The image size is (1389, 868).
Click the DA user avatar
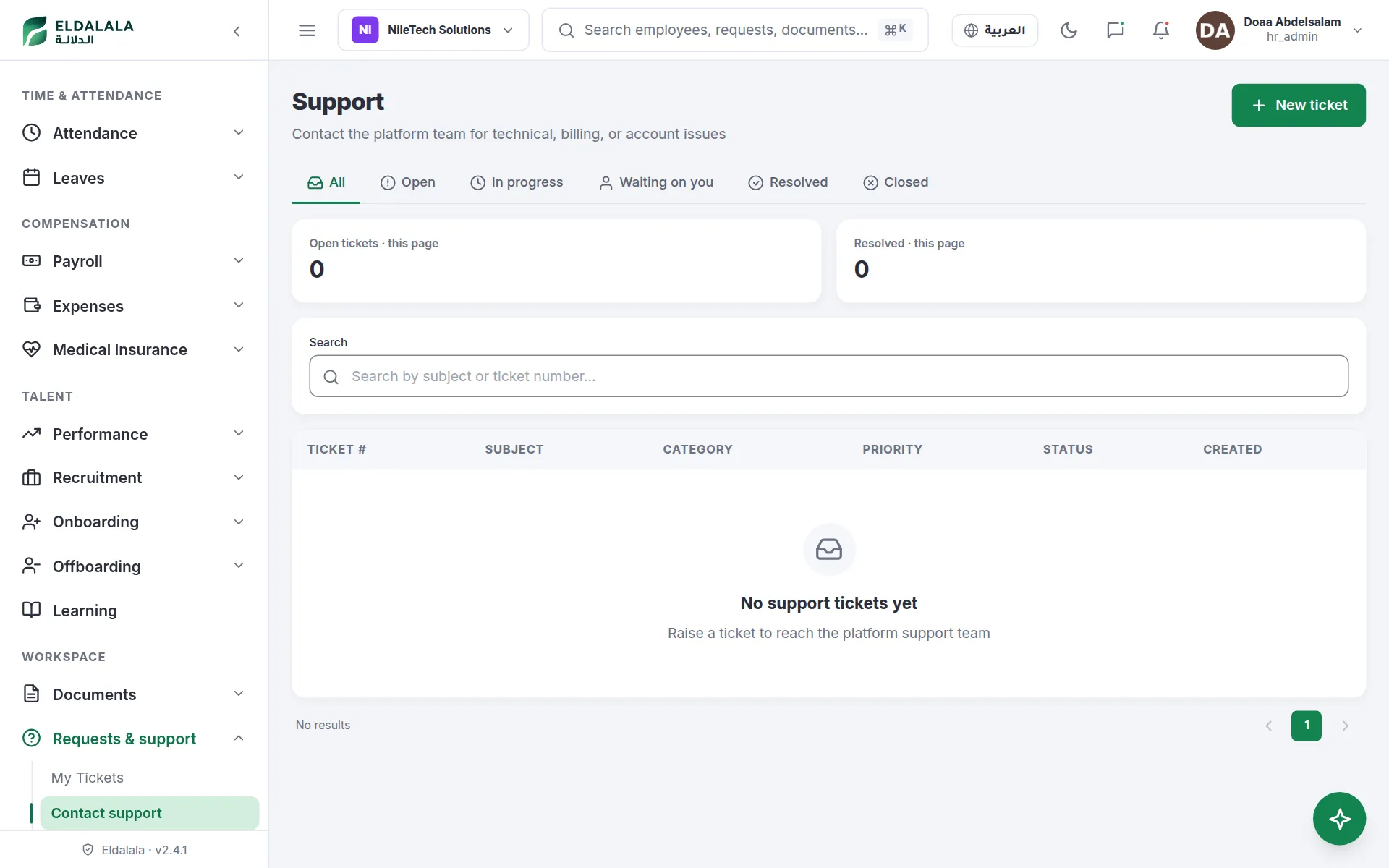(x=1215, y=30)
